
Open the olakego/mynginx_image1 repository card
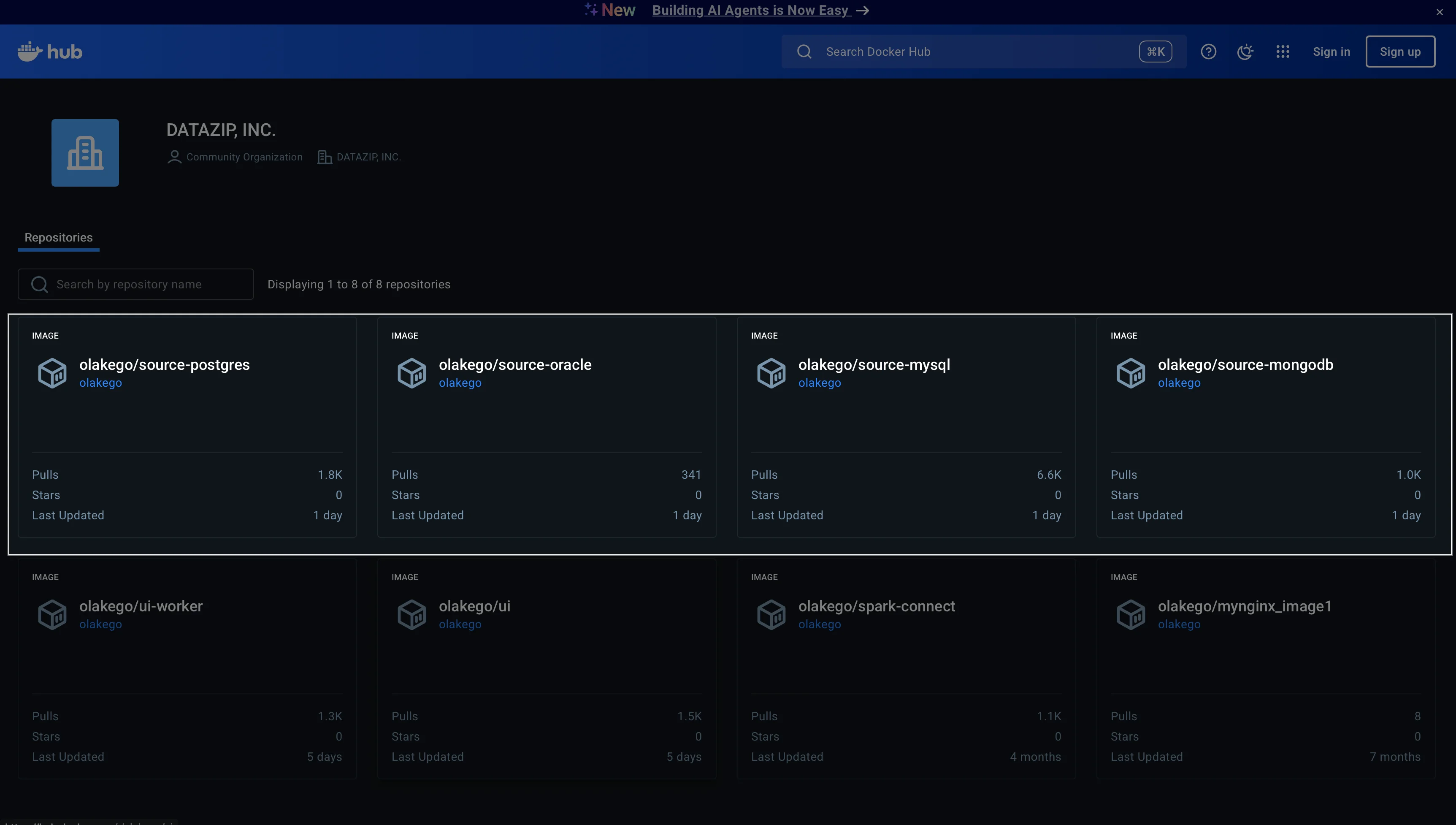pyautogui.click(x=1244, y=606)
